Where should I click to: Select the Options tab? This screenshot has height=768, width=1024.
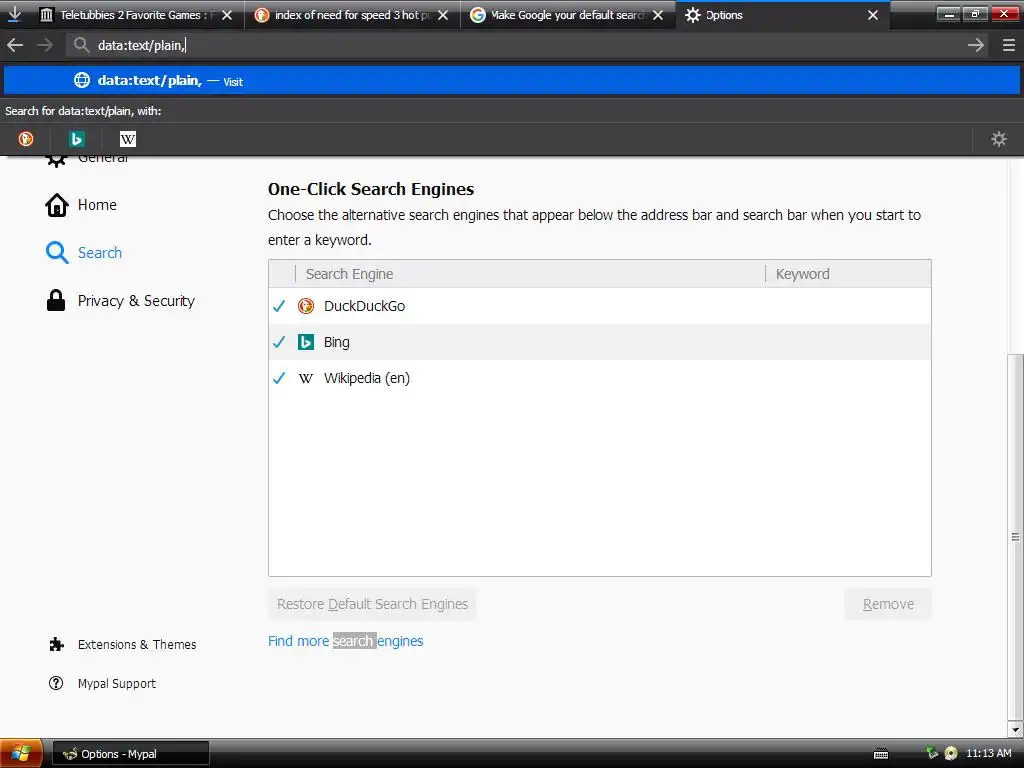tap(782, 15)
